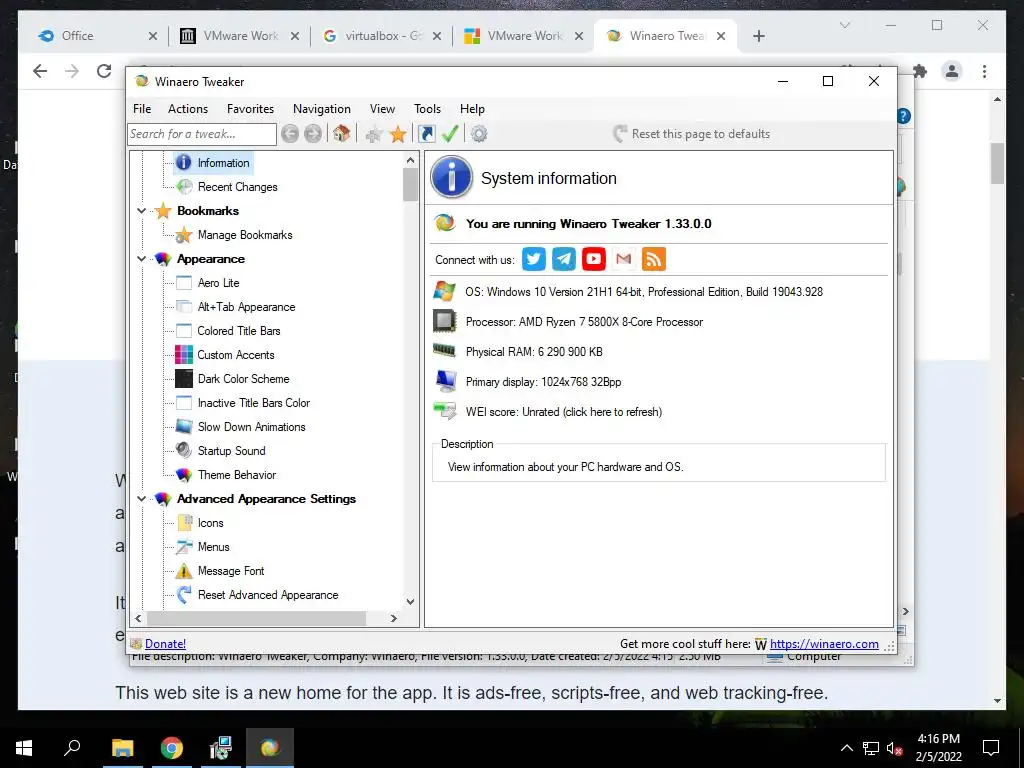Viewport: 1024px width, 768px height.
Task: Select Aero Lite in the tree
Action: [x=219, y=283]
